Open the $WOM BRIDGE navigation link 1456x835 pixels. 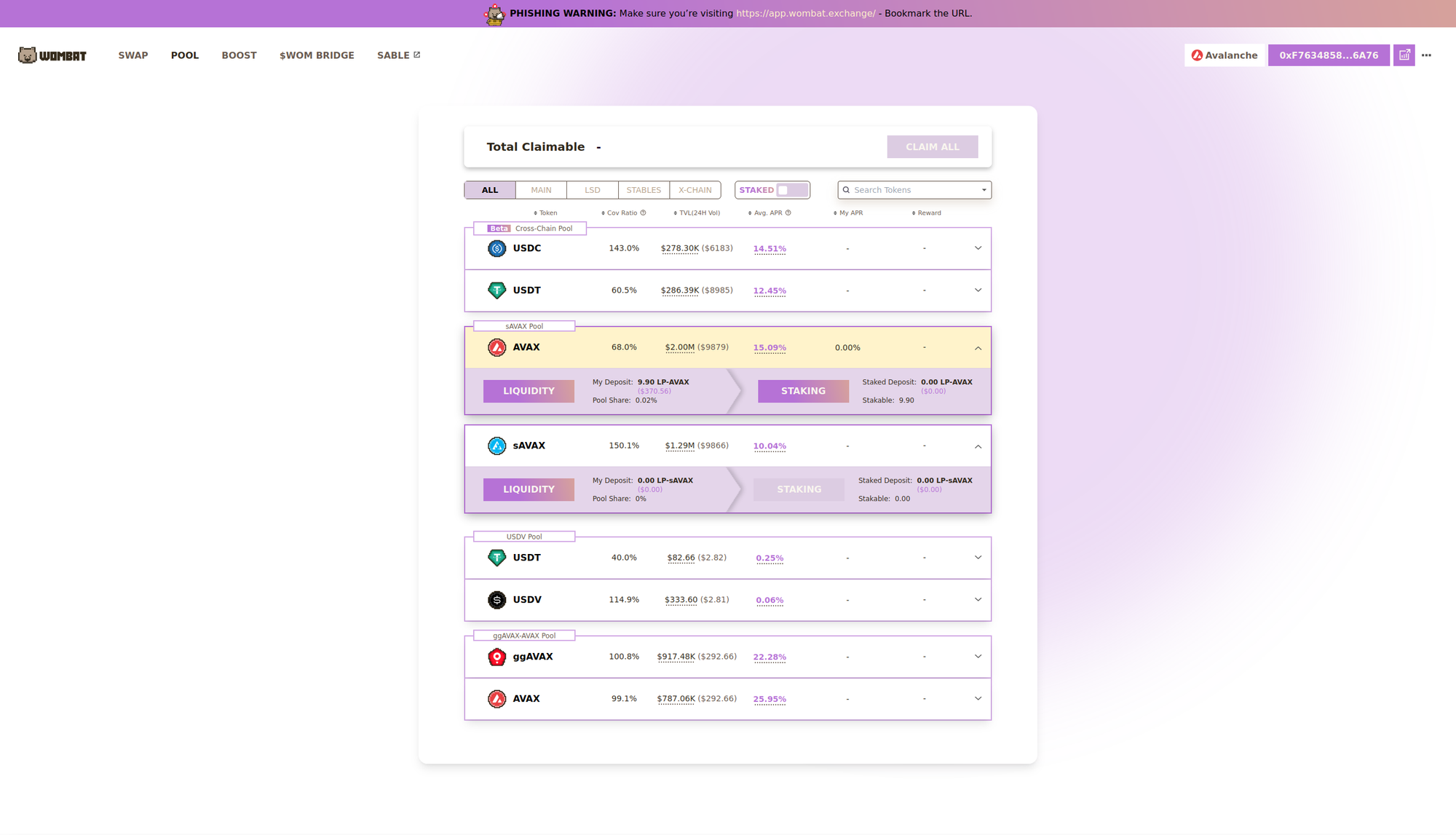(316, 55)
